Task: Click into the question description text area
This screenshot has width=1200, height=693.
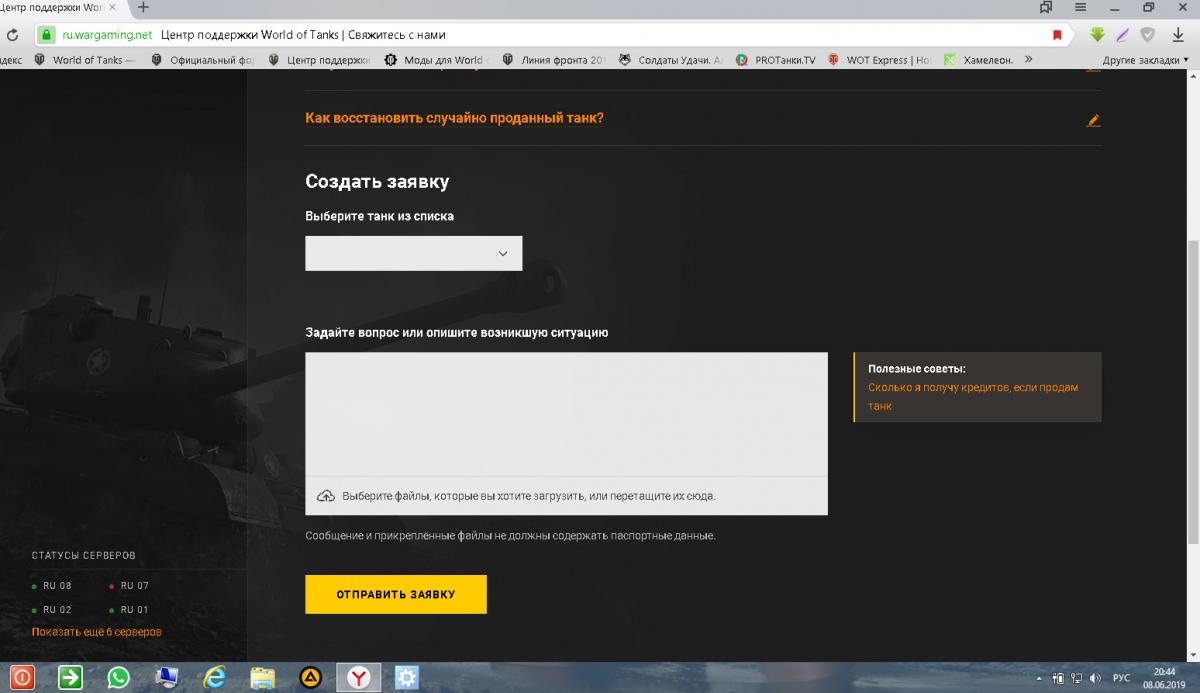Action: (566, 414)
